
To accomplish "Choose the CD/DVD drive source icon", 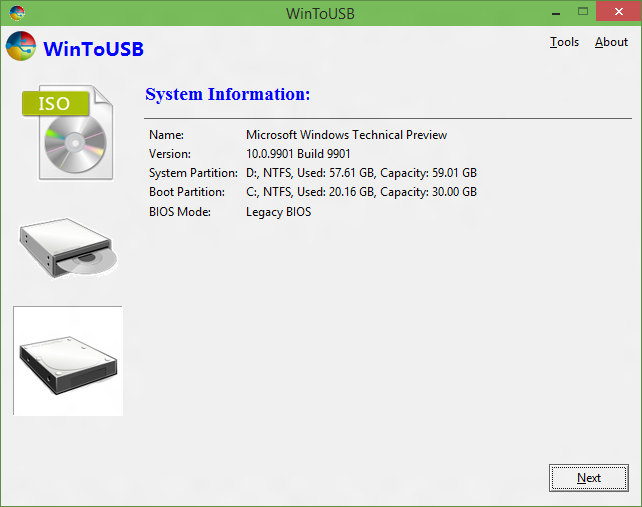I will coord(68,248).
